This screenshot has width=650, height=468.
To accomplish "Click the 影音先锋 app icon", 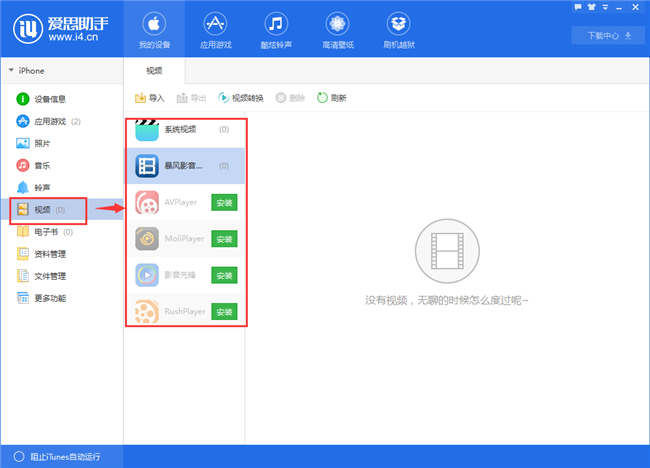I will pyautogui.click(x=147, y=275).
